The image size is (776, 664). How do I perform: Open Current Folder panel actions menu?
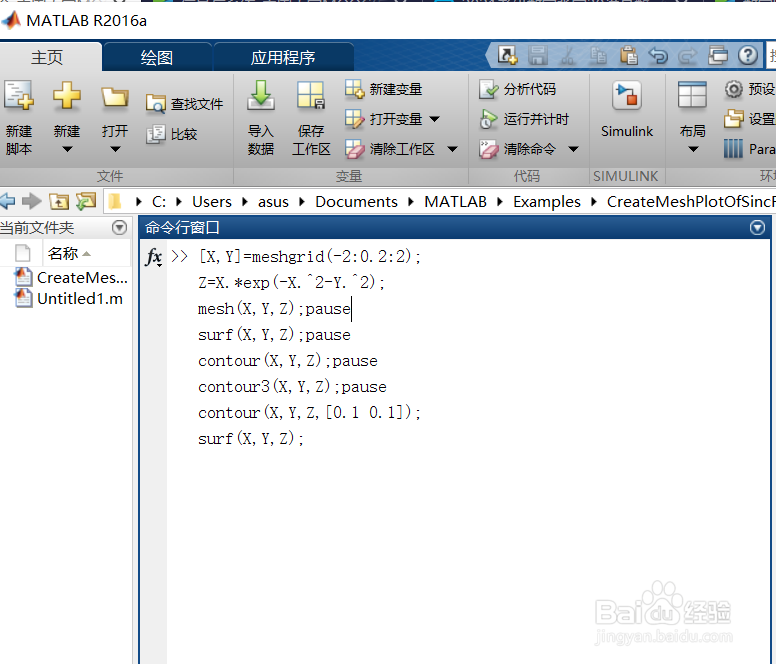click(x=119, y=228)
